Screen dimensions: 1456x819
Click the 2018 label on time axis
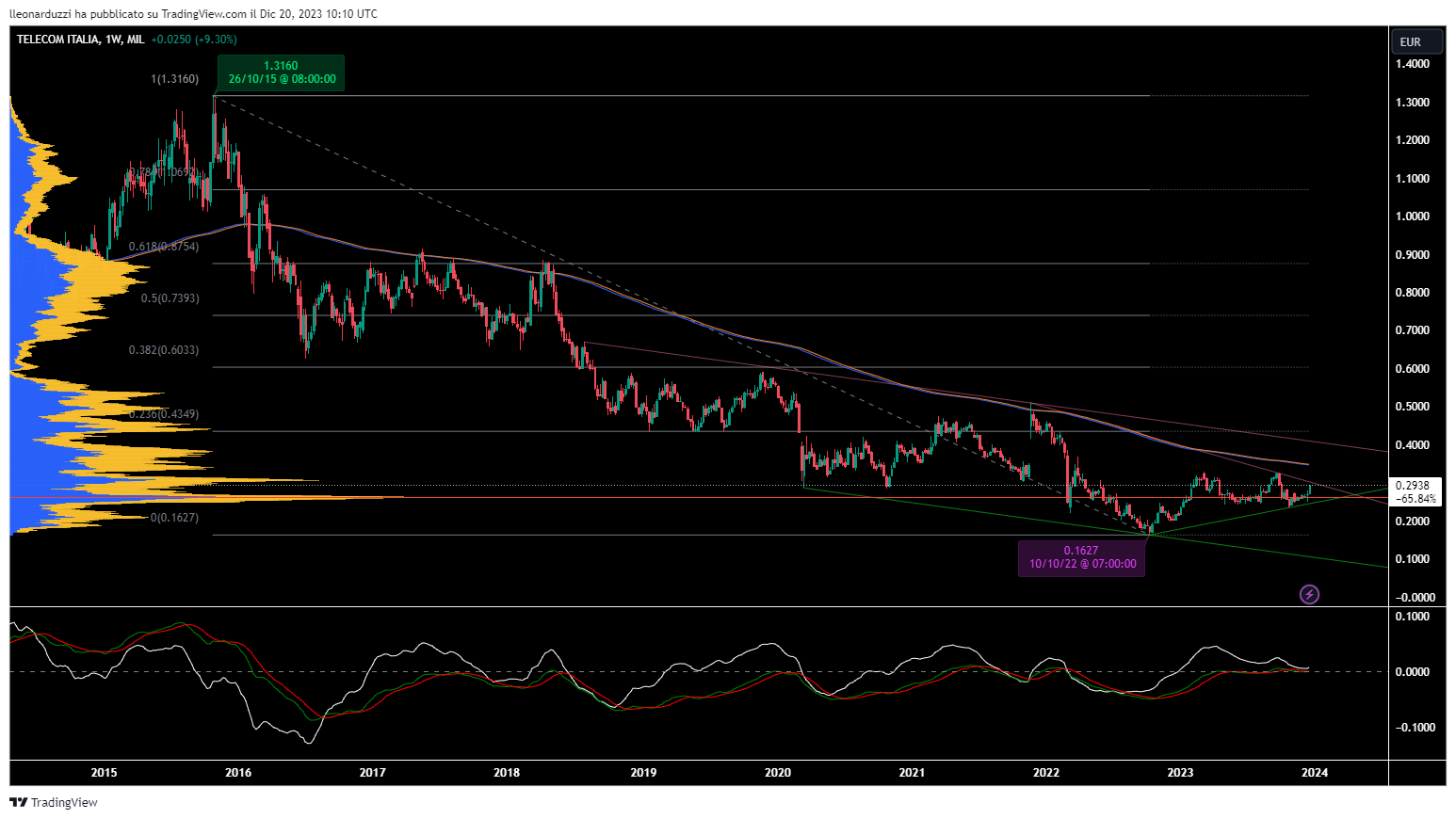(507, 773)
